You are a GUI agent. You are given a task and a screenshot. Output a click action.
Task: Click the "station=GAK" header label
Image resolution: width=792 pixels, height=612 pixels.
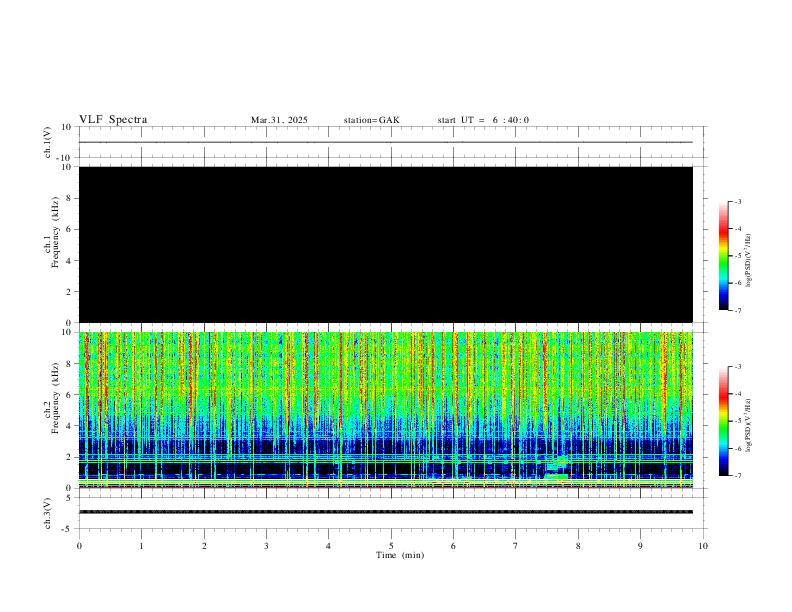(371, 120)
